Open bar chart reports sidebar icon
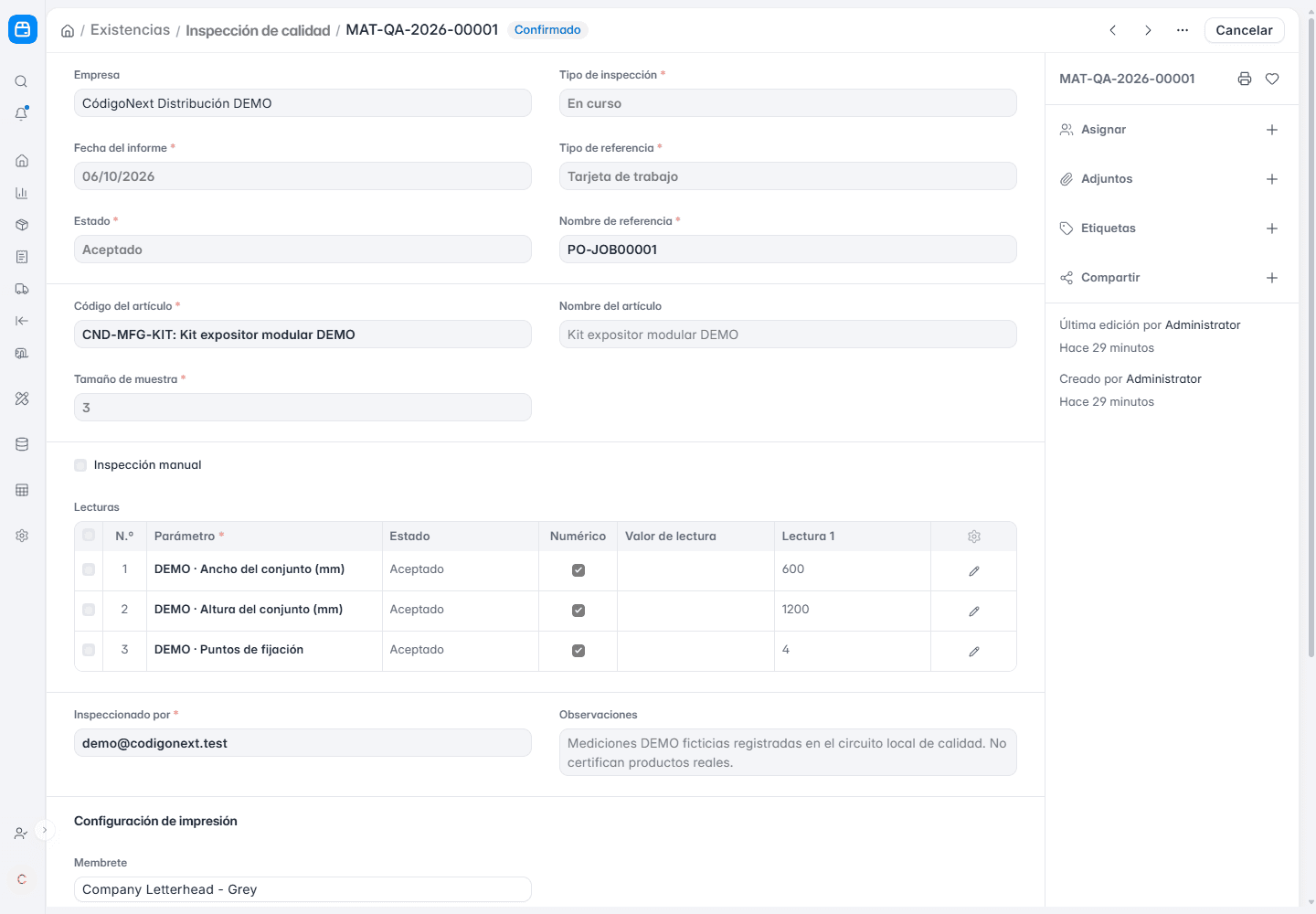The width and height of the screenshot is (1316, 914). 22,193
